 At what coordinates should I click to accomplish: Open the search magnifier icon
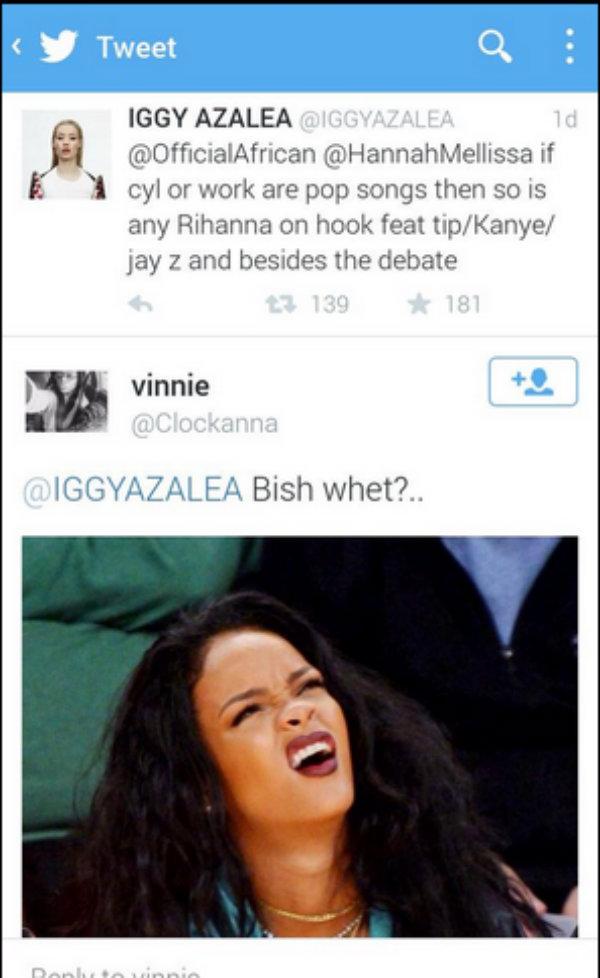[495, 47]
